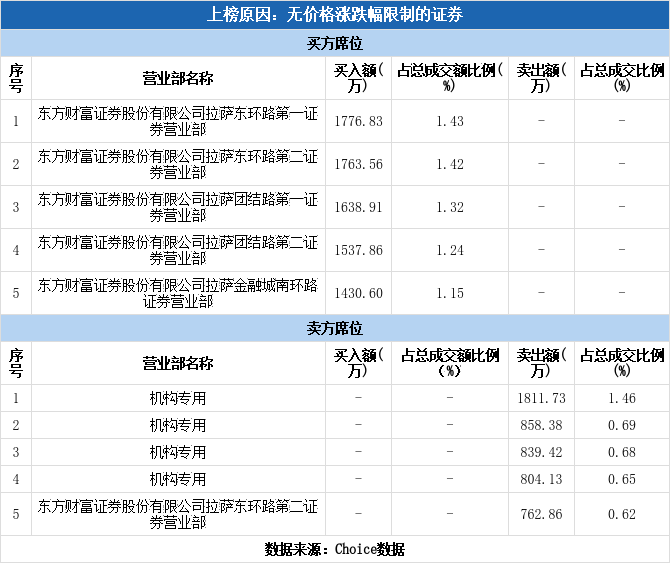
Task: Select sell amount 762.86
Action: click(x=541, y=514)
